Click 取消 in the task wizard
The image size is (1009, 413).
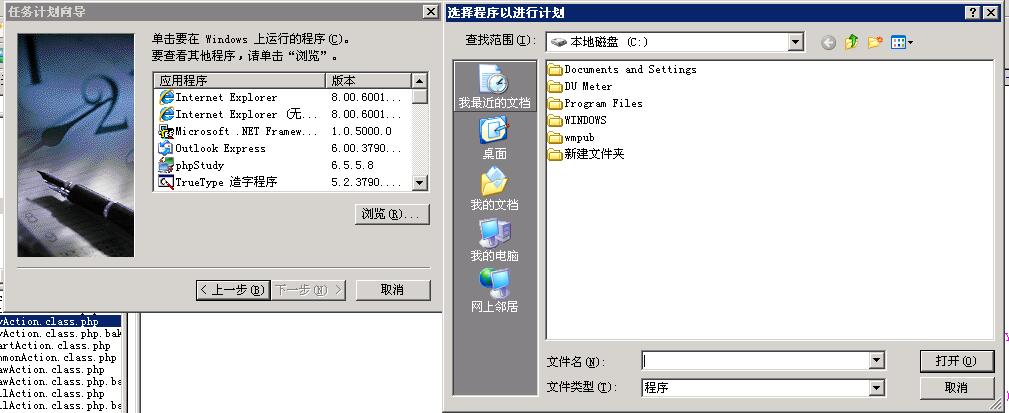click(x=393, y=290)
